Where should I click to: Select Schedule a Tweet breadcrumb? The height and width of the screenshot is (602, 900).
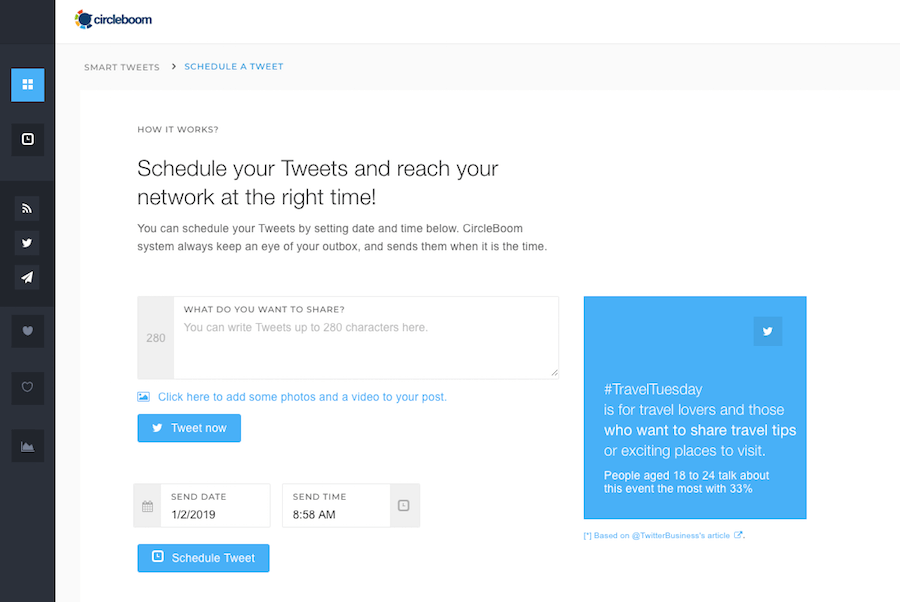click(234, 67)
